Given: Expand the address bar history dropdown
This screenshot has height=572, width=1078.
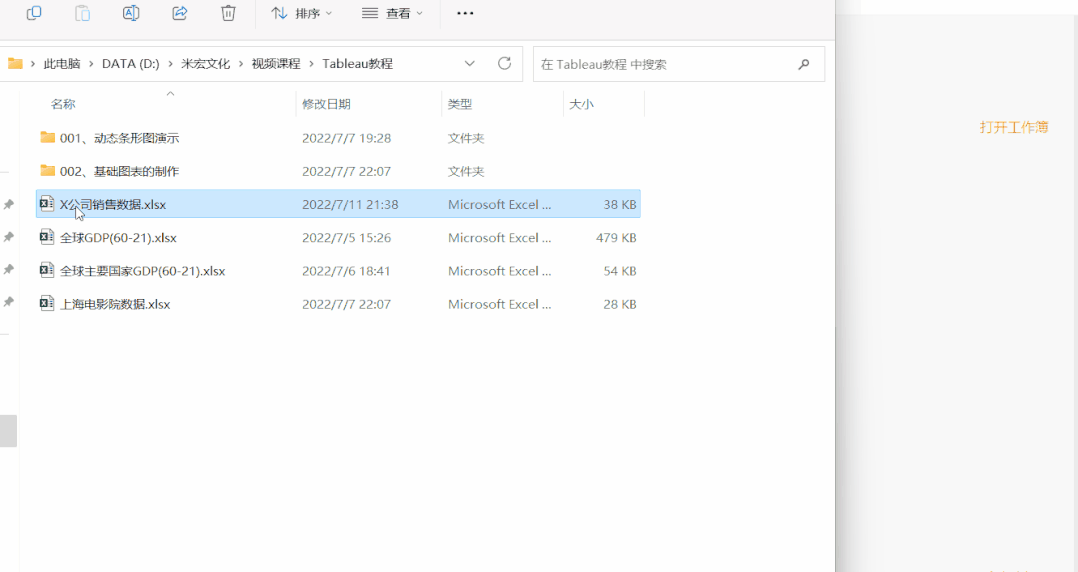Looking at the screenshot, I should point(470,64).
